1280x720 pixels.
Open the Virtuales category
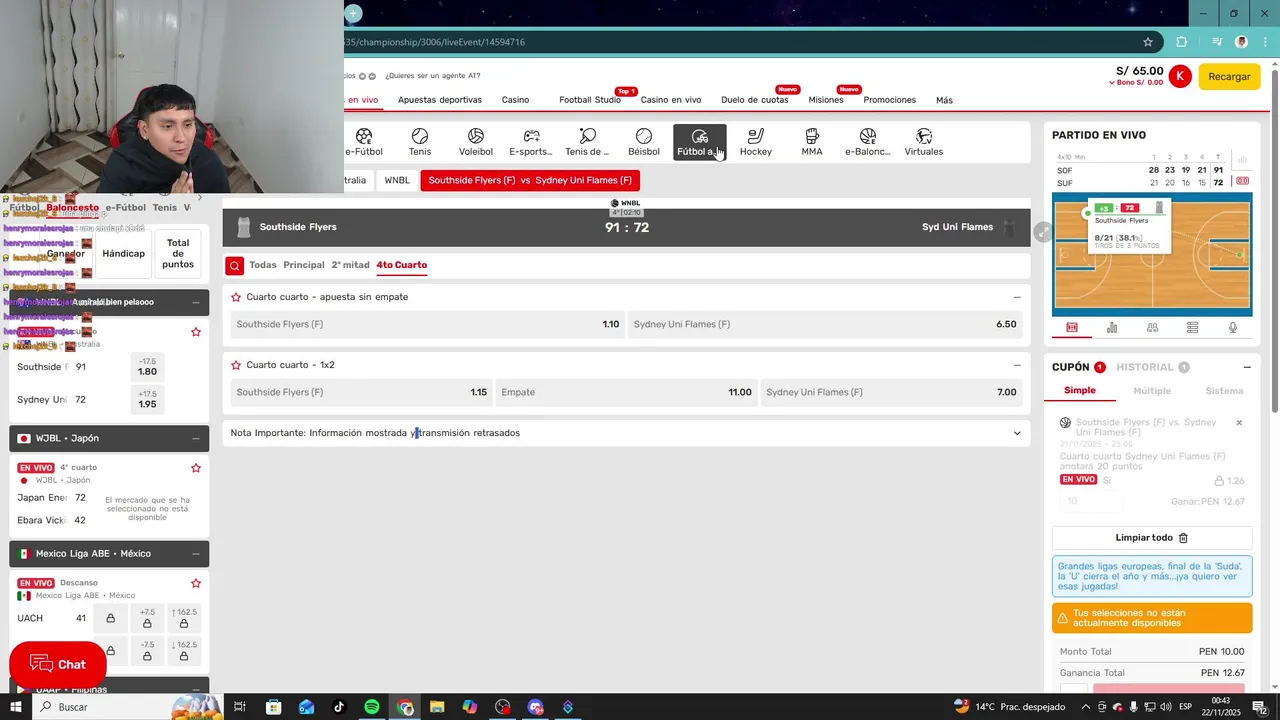(x=924, y=142)
